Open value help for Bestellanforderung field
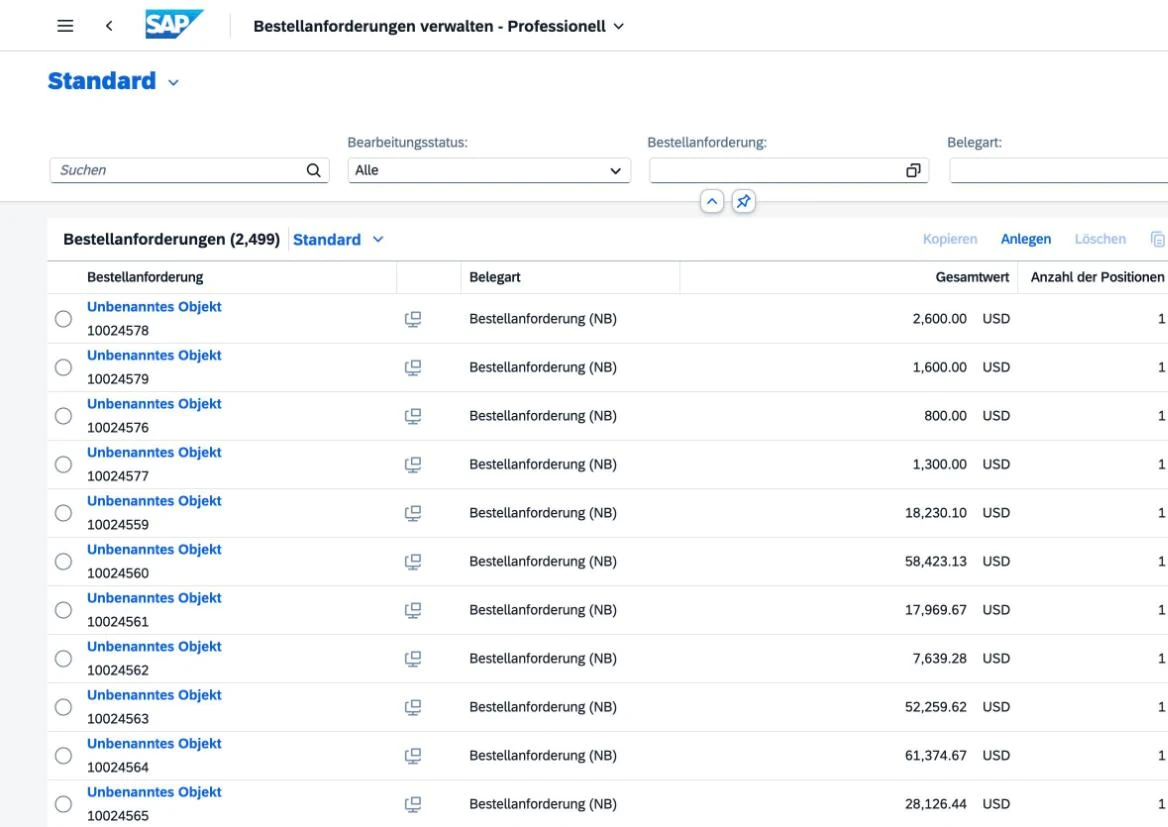This screenshot has width=1168, height=827. [x=912, y=170]
